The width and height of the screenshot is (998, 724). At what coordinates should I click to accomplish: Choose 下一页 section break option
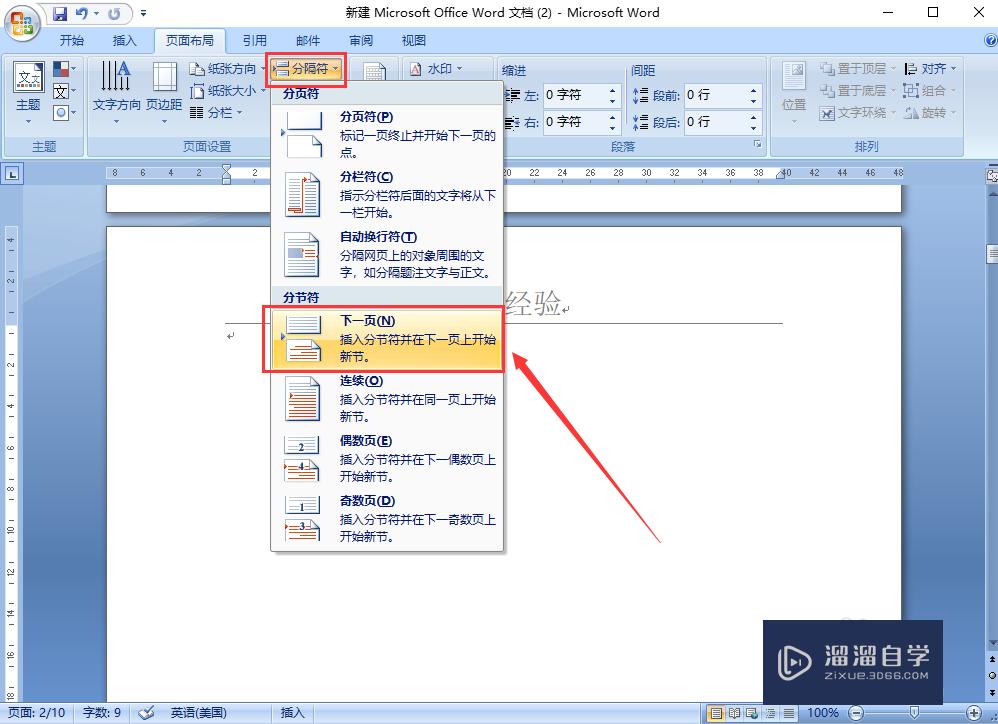[387, 338]
